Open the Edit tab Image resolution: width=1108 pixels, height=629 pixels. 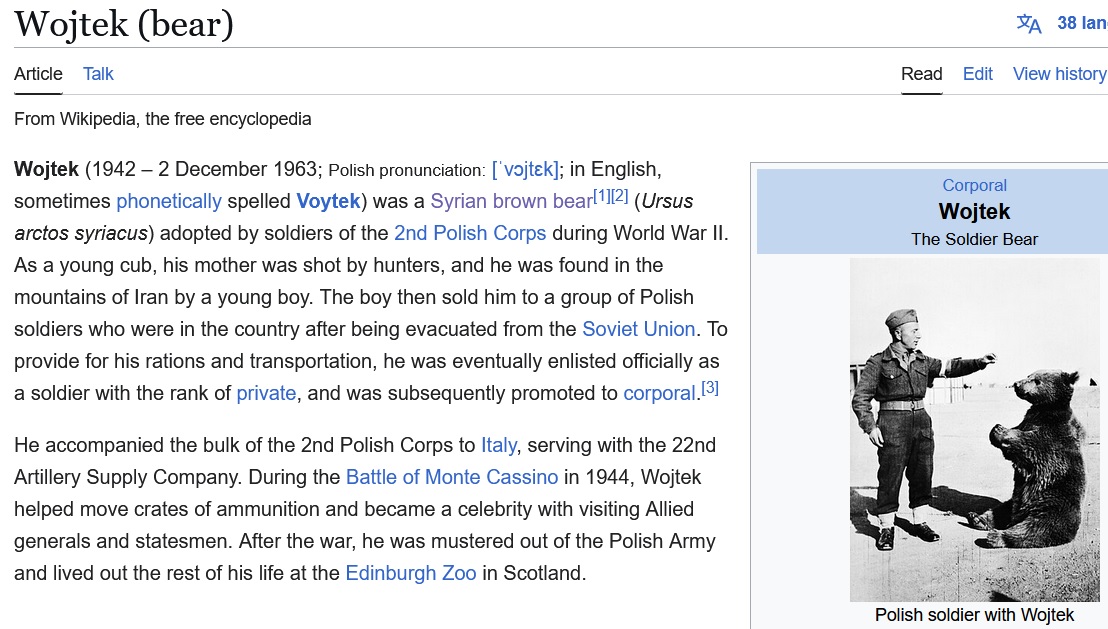(977, 74)
